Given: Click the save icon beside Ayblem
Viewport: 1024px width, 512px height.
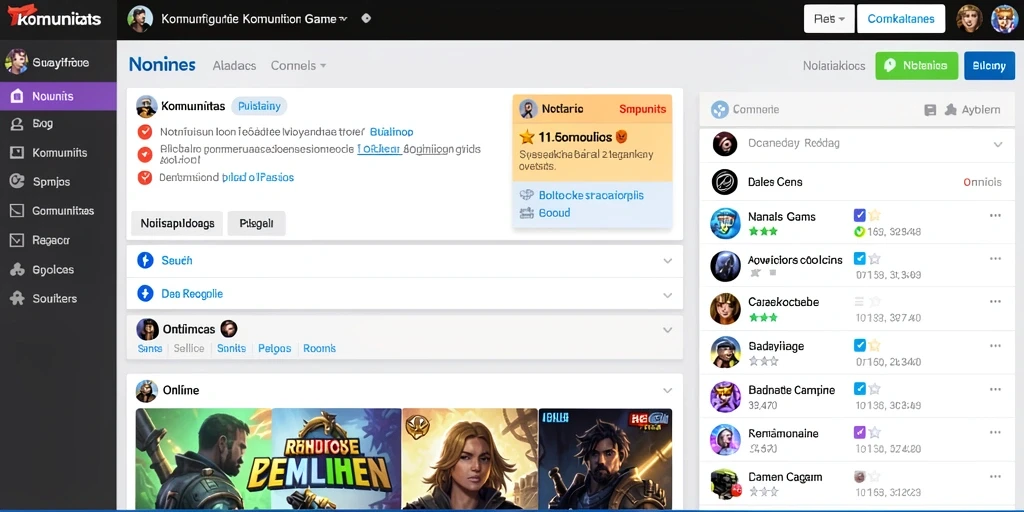Looking at the screenshot, I should pyautogui.click(x=931, y=110).
